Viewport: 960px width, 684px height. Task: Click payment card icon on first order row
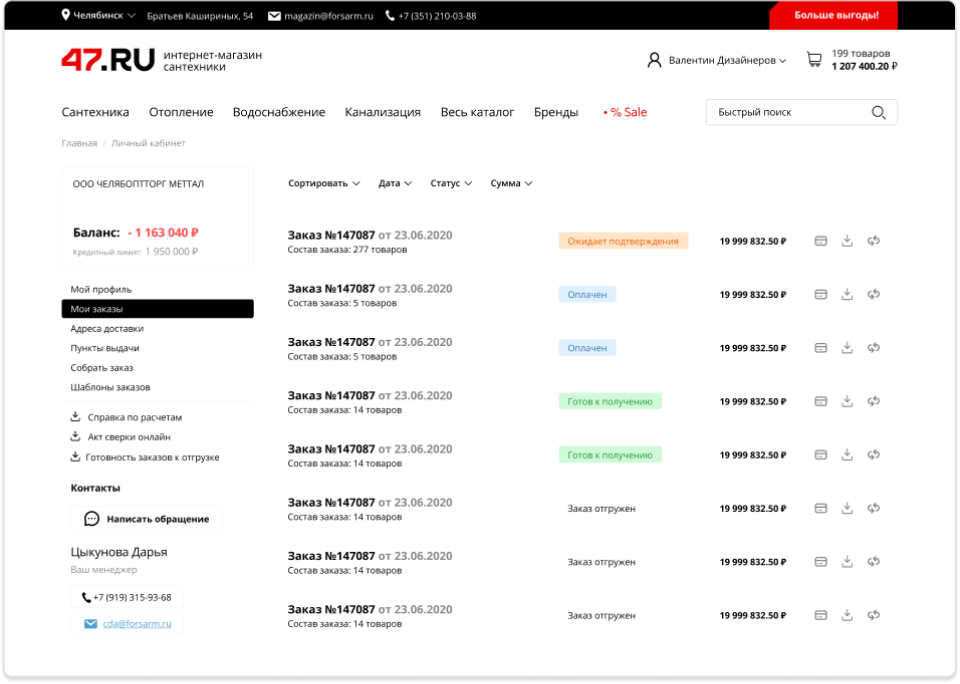tap(821, 241)
